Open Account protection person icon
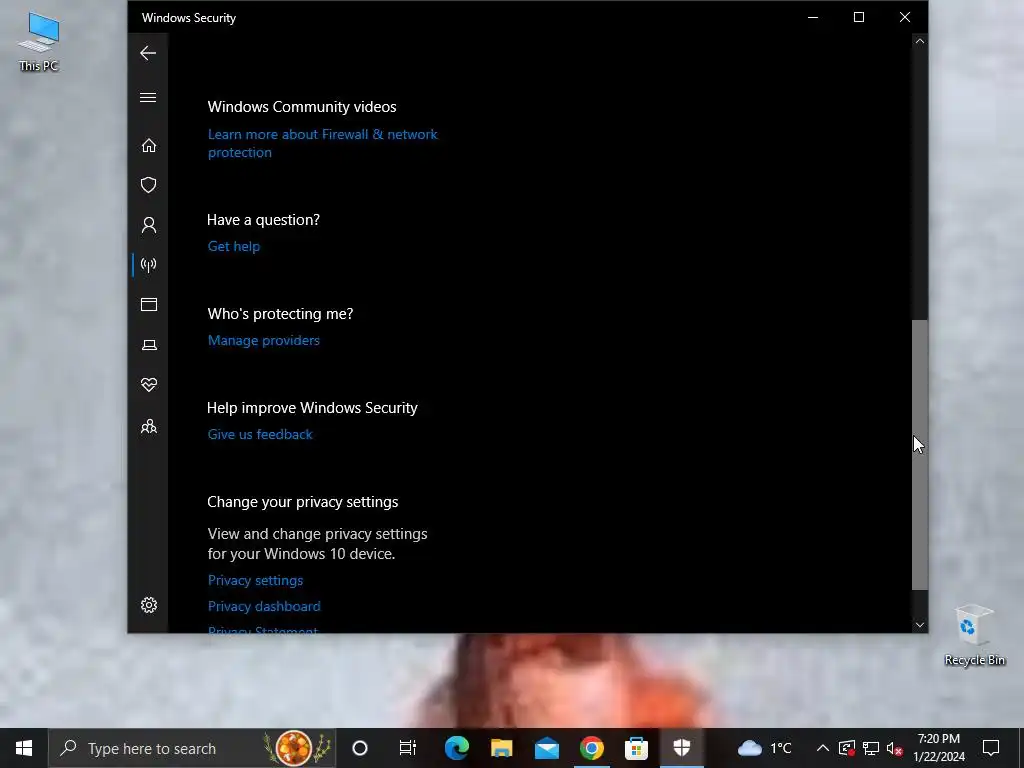The image size is (1024, 768). point(149,225)
